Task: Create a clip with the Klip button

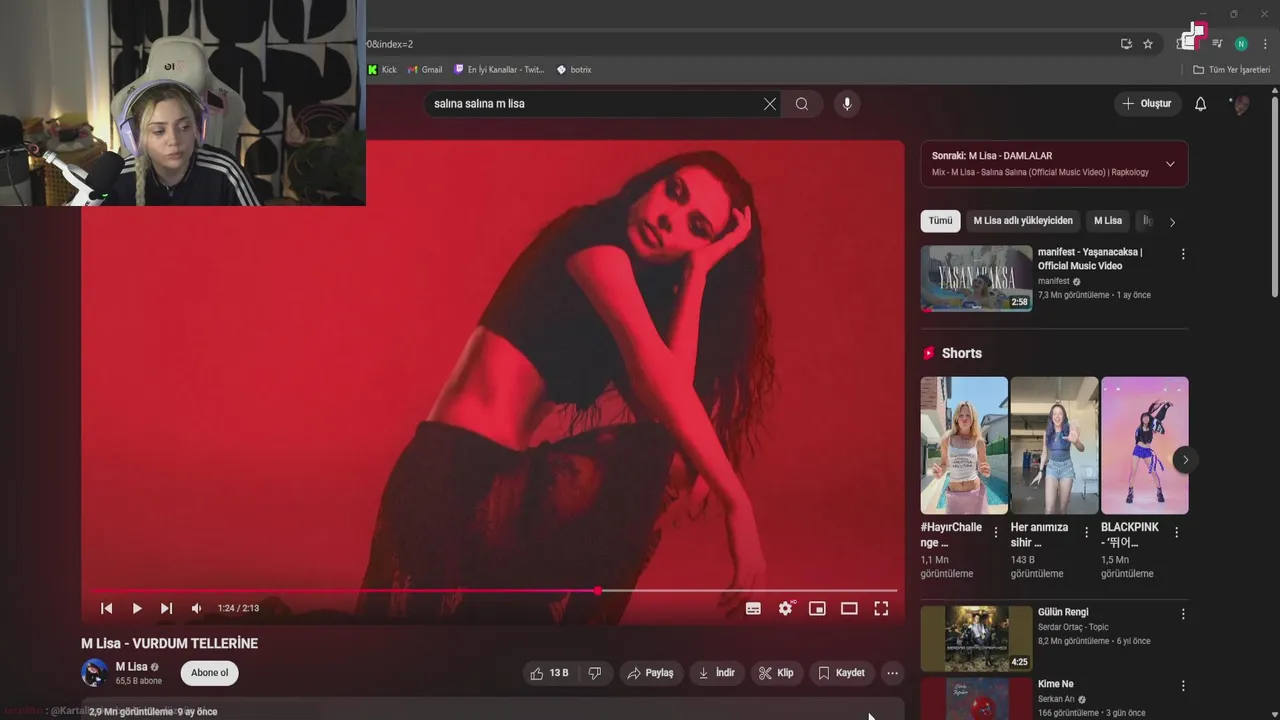Action: point(776,673)
